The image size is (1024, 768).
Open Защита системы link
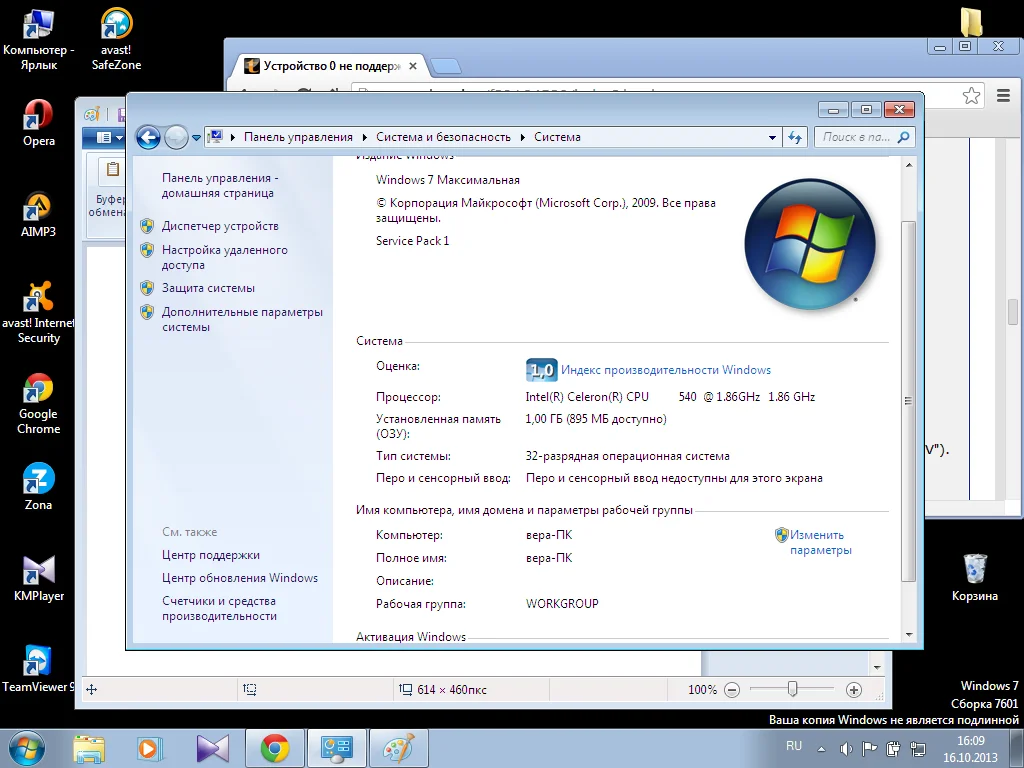click(x=208, y=288)
